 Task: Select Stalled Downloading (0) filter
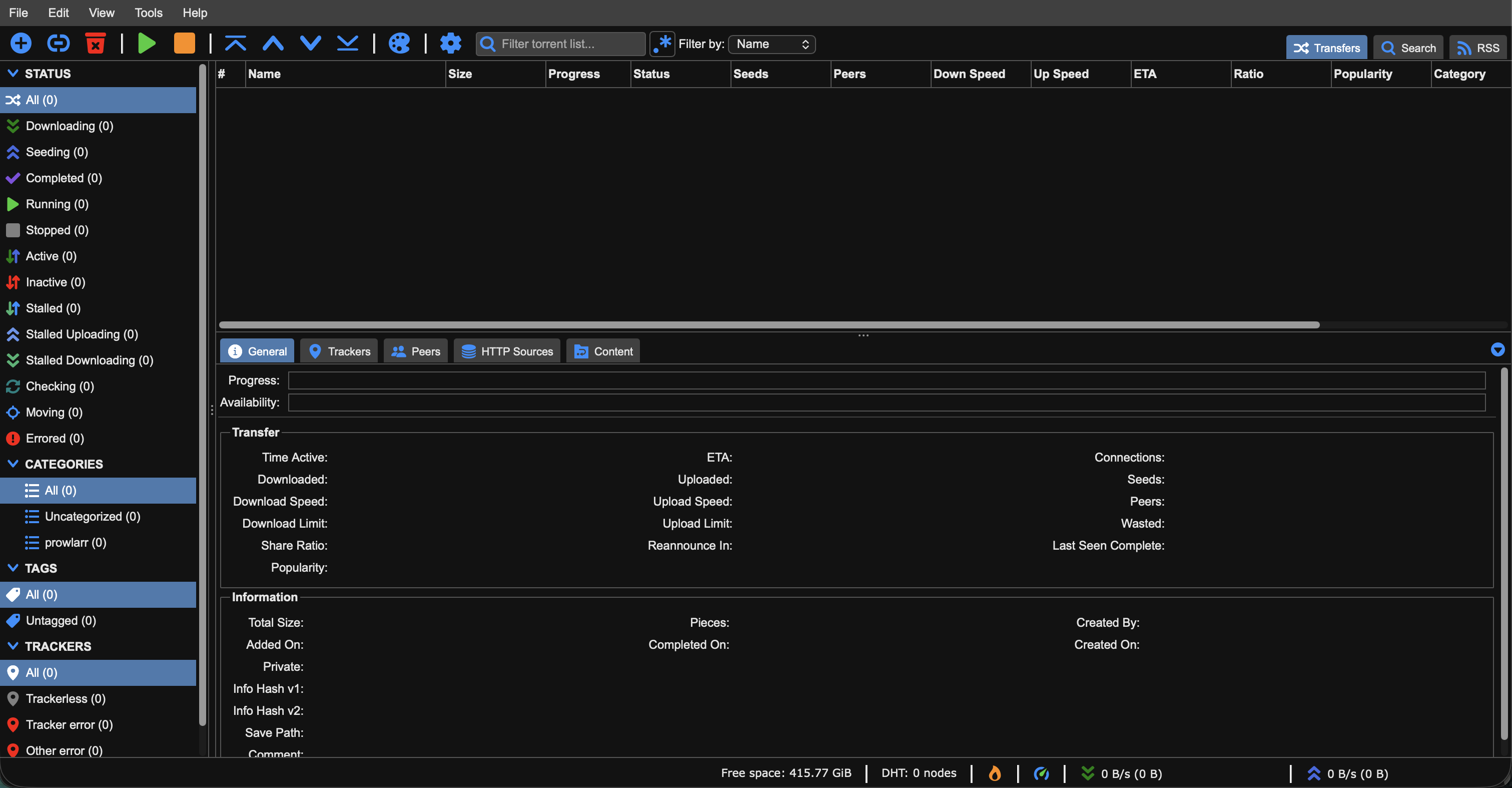tap(98, 360)
